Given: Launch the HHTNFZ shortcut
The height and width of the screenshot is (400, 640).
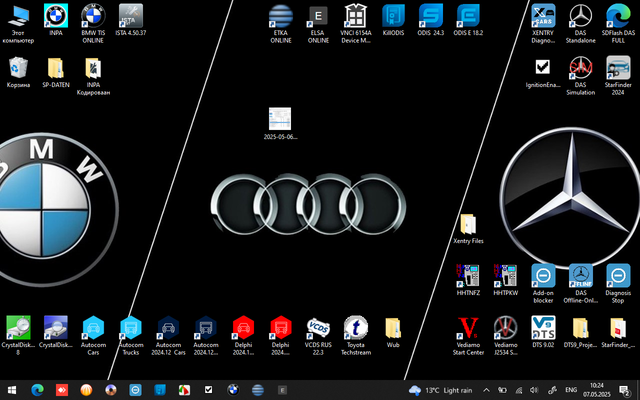Looking at the screenshot, I should [x=468, y=280].
